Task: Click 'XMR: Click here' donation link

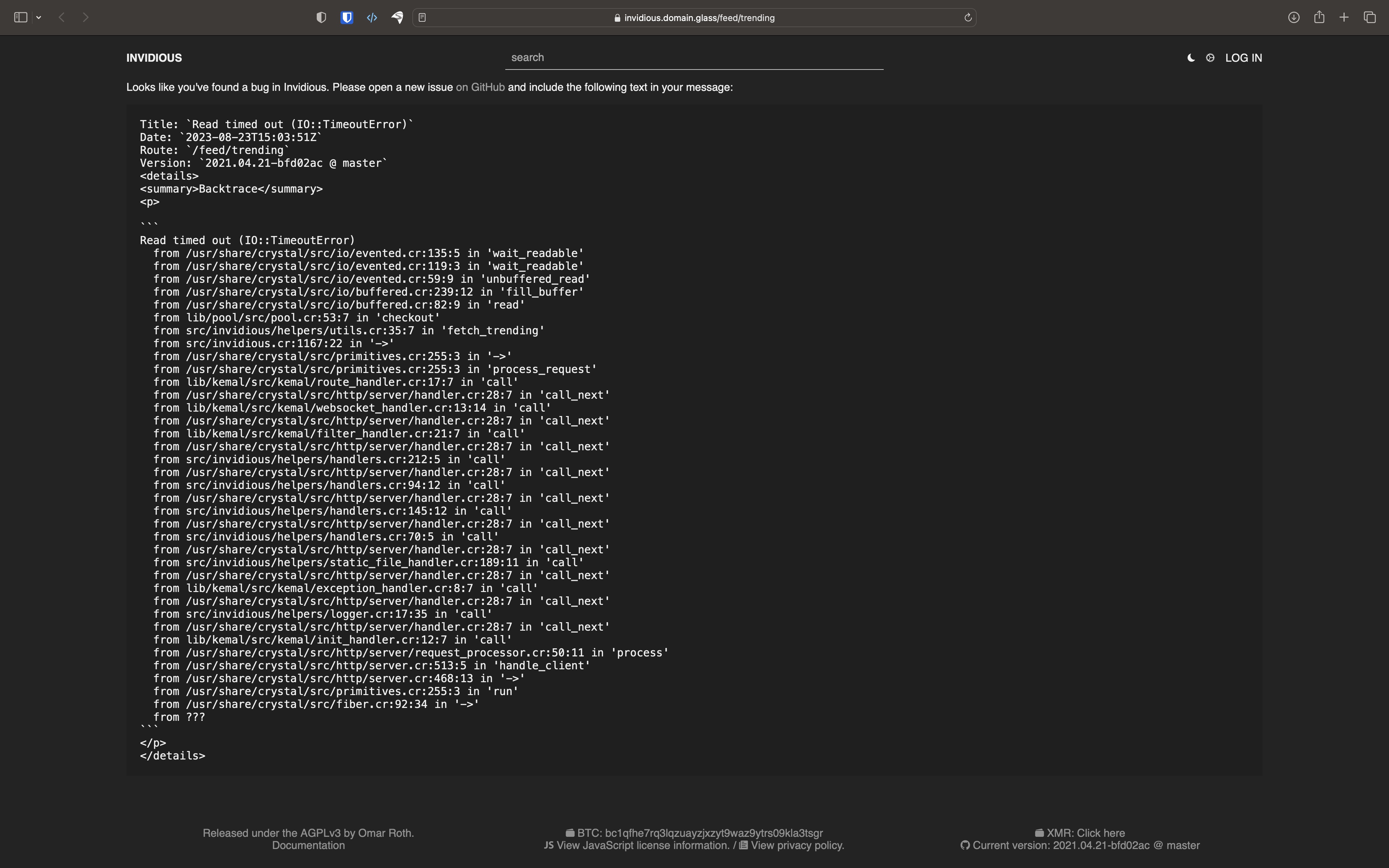Action: [1080, 833]
